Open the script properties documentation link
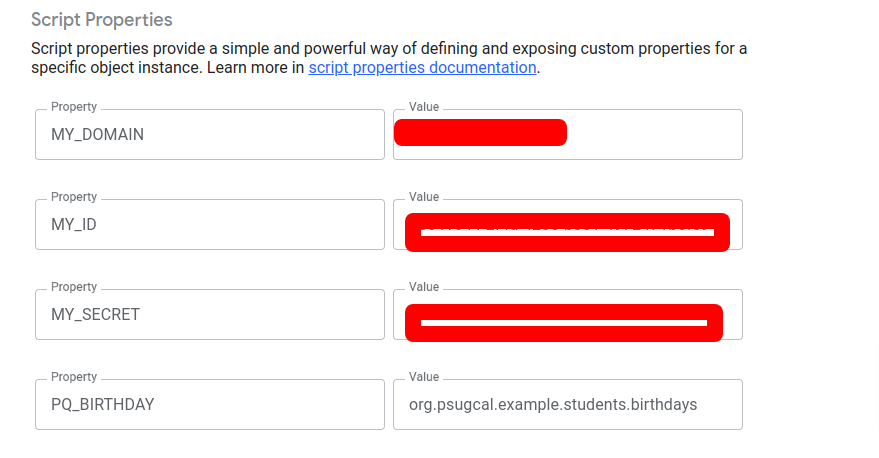This screenshot has height=458, width=879. 422,68
